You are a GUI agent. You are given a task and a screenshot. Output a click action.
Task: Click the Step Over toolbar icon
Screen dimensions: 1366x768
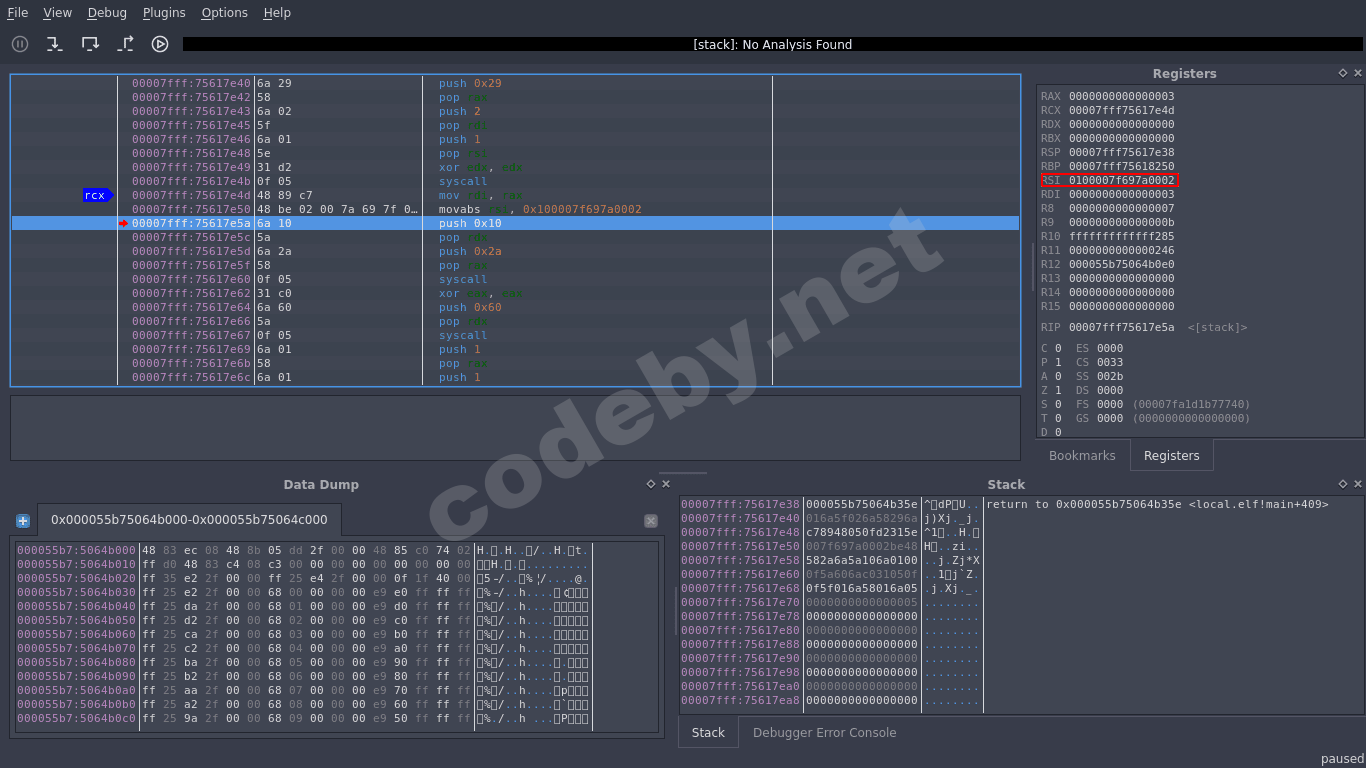click(x=90, y=44)
